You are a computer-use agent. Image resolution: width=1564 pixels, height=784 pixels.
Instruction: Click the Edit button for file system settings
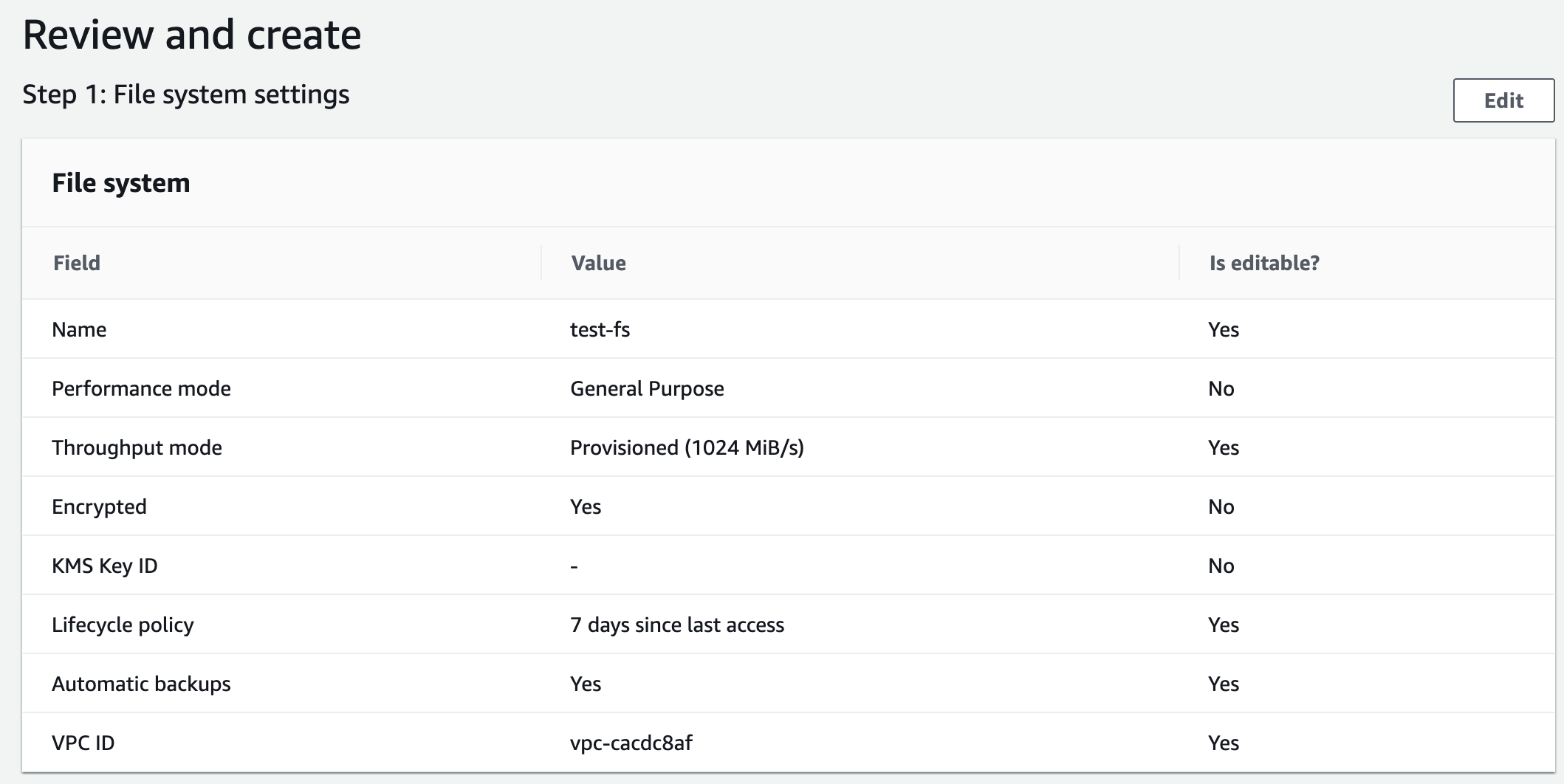[x=1503, y=100]
